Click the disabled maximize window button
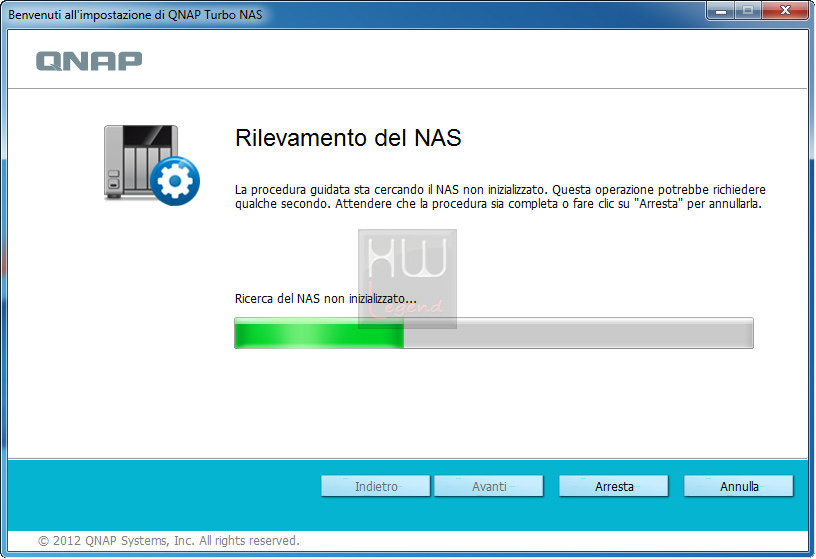 coord(748,10)
